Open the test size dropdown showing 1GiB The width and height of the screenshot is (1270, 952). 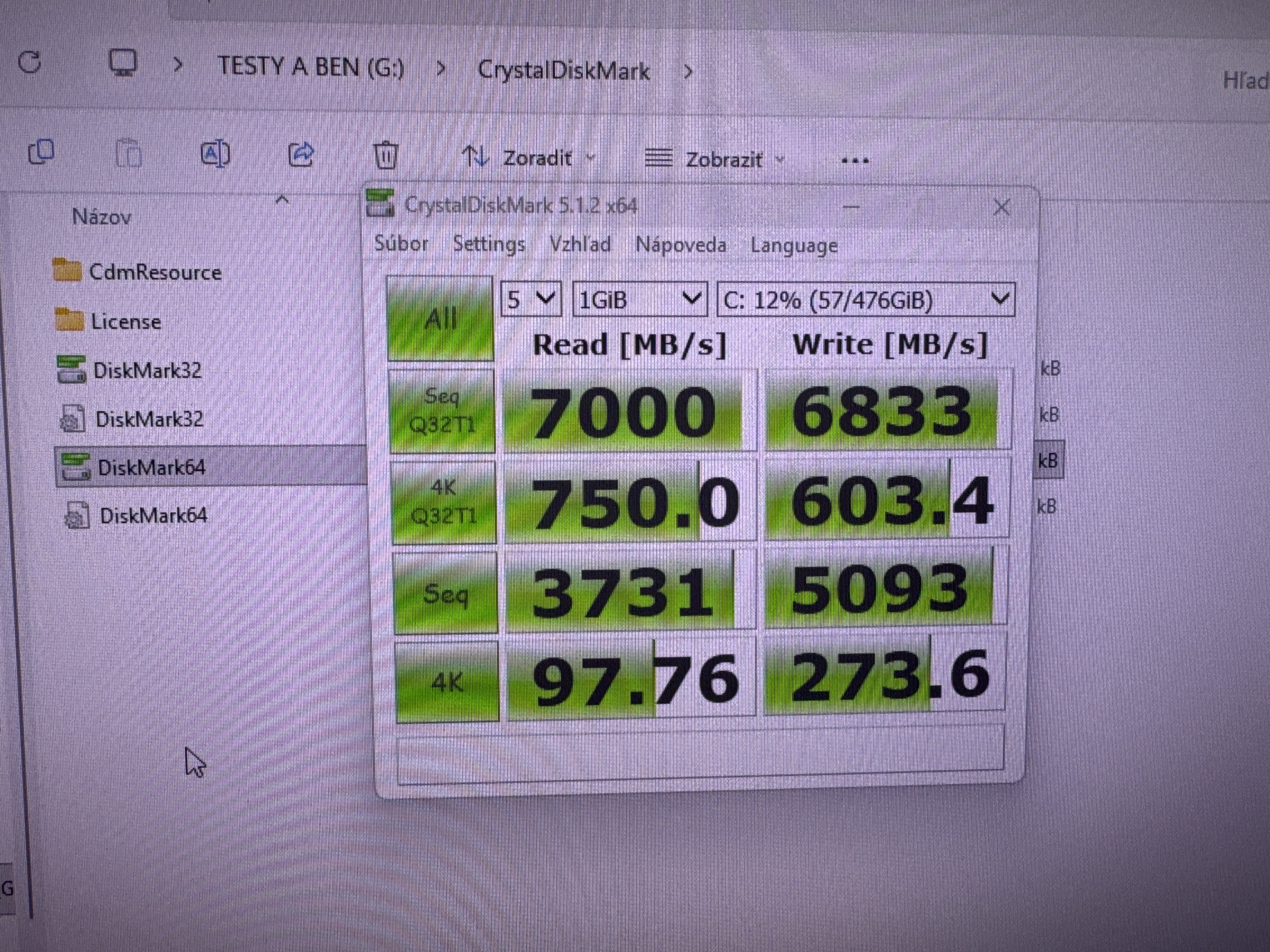point(640,299)
